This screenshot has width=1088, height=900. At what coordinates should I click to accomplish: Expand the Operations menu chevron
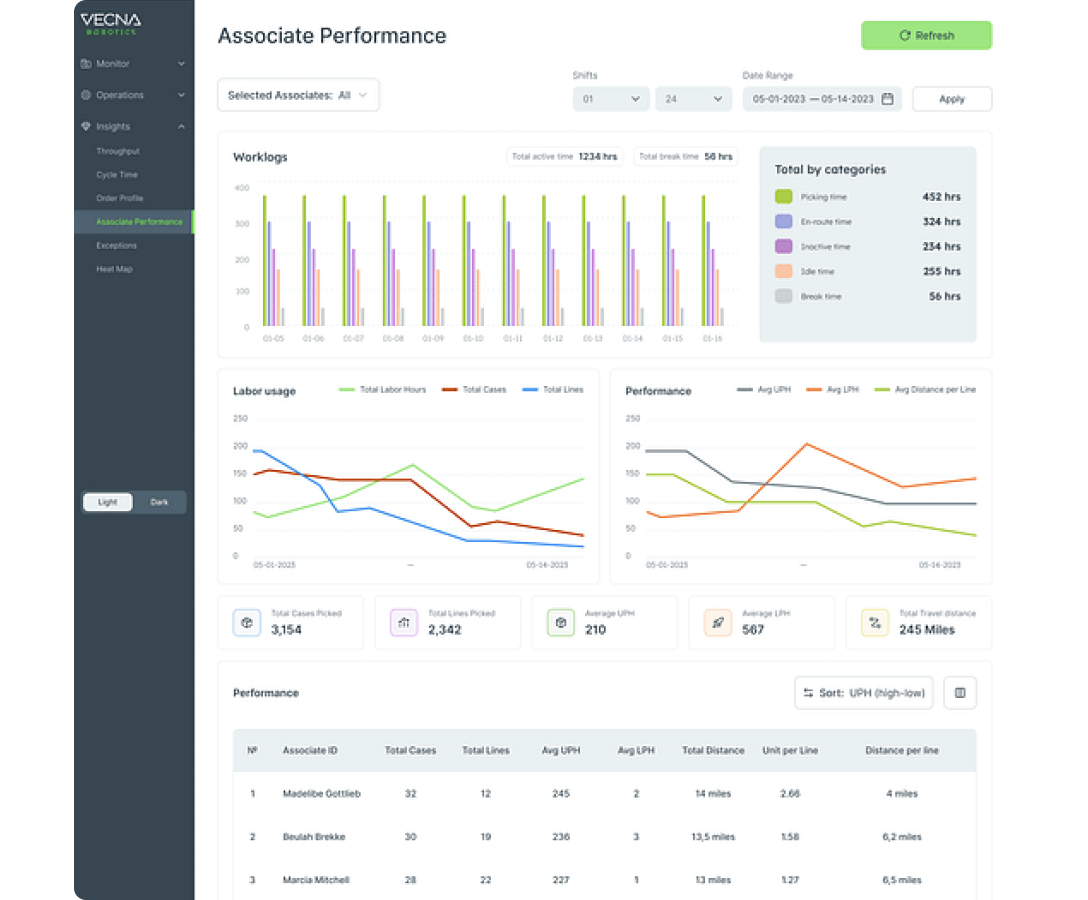181,95
